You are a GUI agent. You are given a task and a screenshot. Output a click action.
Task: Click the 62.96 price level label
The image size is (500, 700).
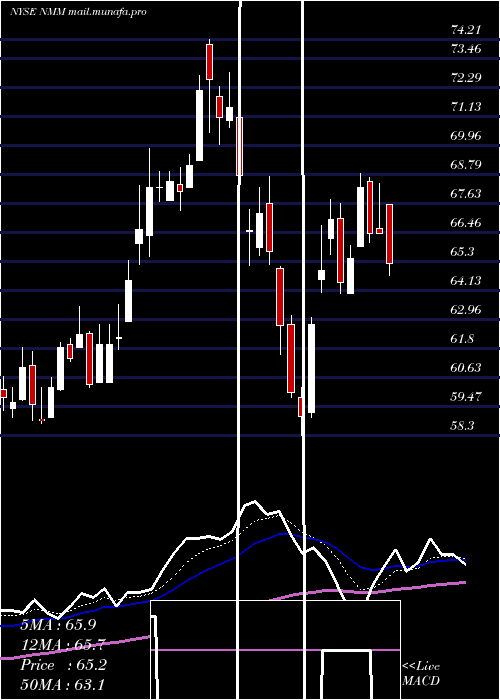(466, 309)
